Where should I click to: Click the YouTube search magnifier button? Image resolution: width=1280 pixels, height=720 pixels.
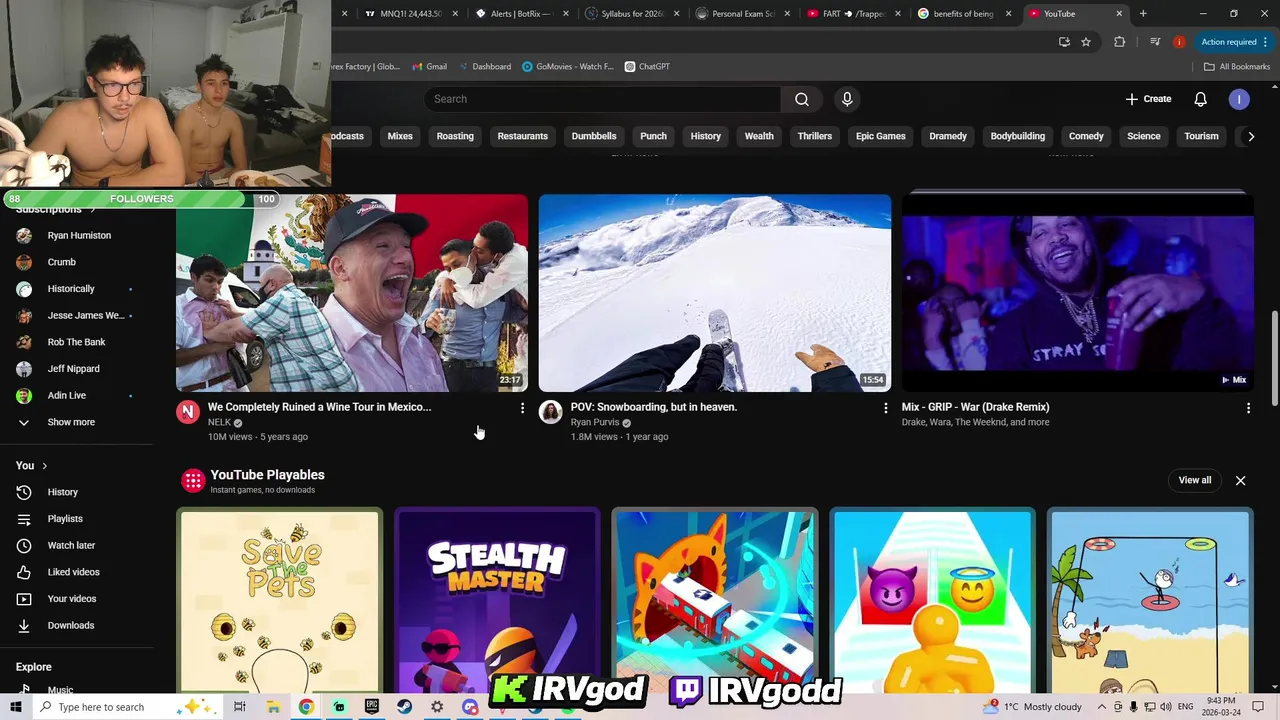pyautogui.click(x=802, y=99)
